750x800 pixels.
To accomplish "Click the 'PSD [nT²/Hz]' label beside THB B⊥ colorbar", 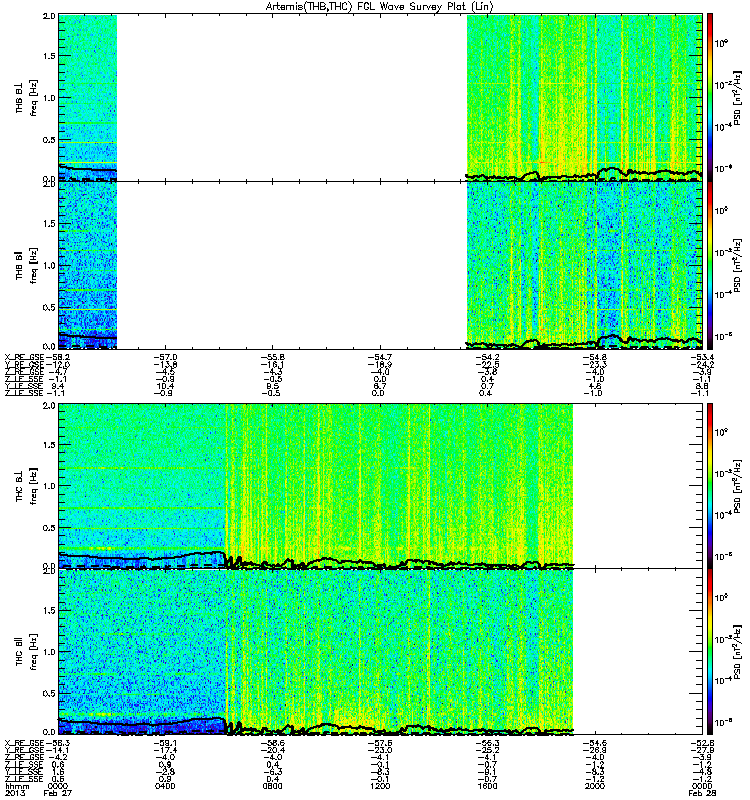I will tap(737, 97).
